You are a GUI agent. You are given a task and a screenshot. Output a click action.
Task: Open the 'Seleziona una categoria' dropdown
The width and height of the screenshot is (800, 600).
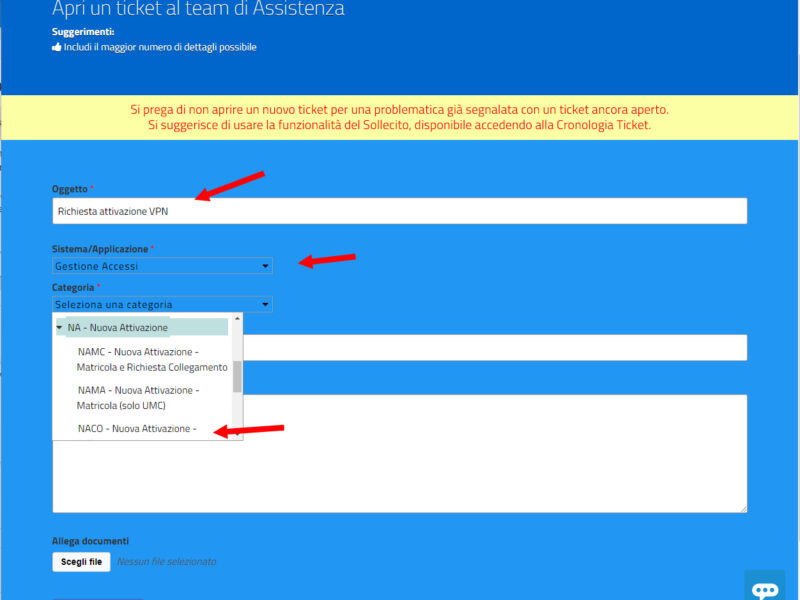(x=162, y=304)
